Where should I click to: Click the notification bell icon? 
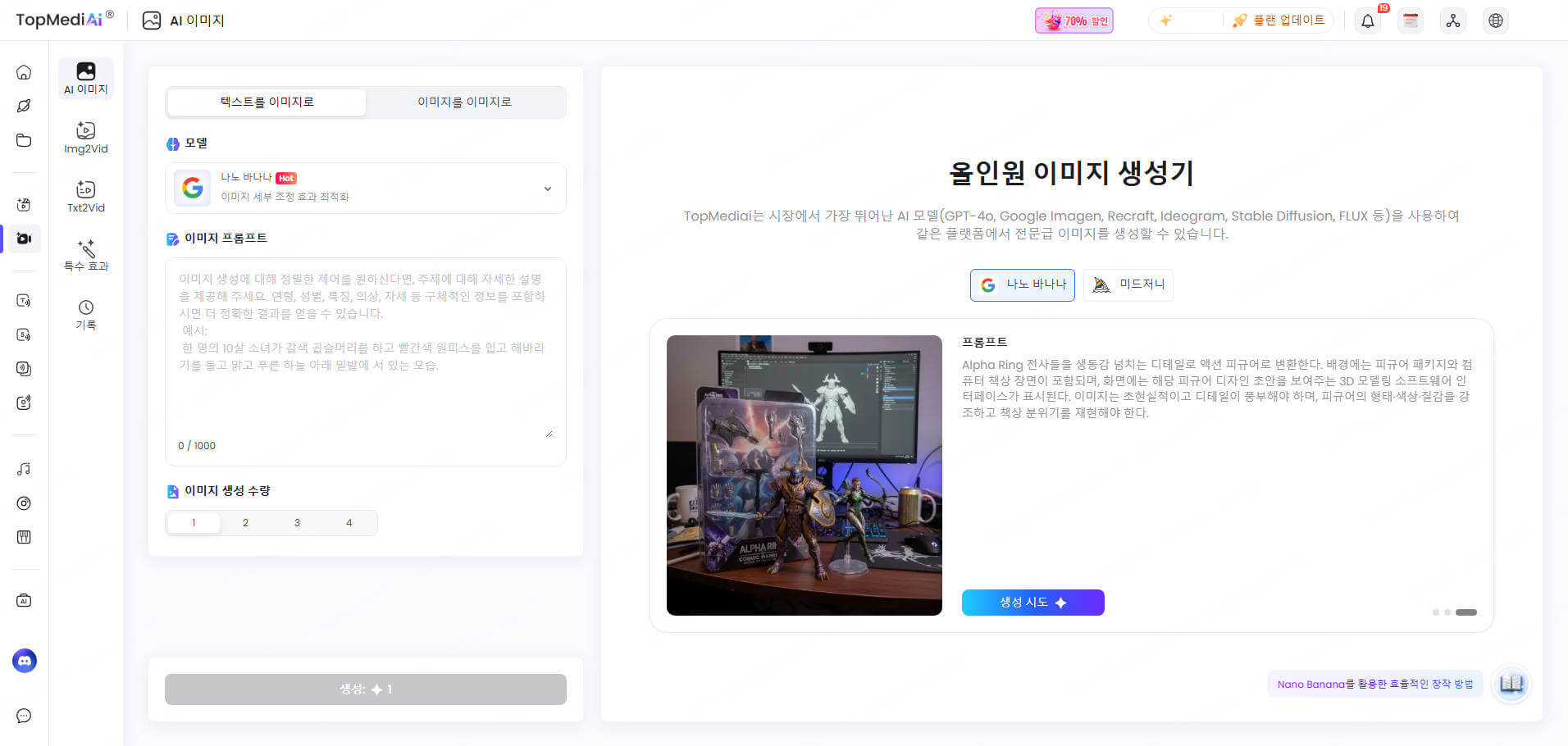(1368, 21)
